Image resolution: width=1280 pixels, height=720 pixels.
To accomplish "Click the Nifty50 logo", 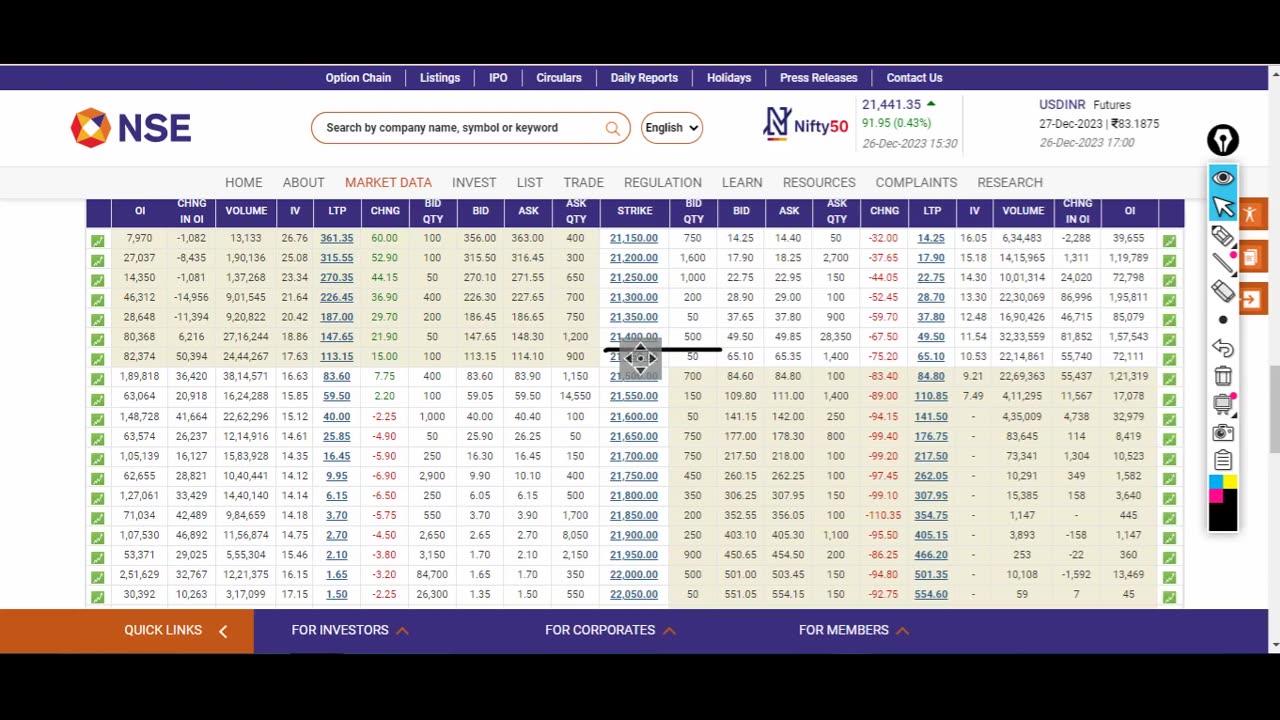I will coord(805,124).
